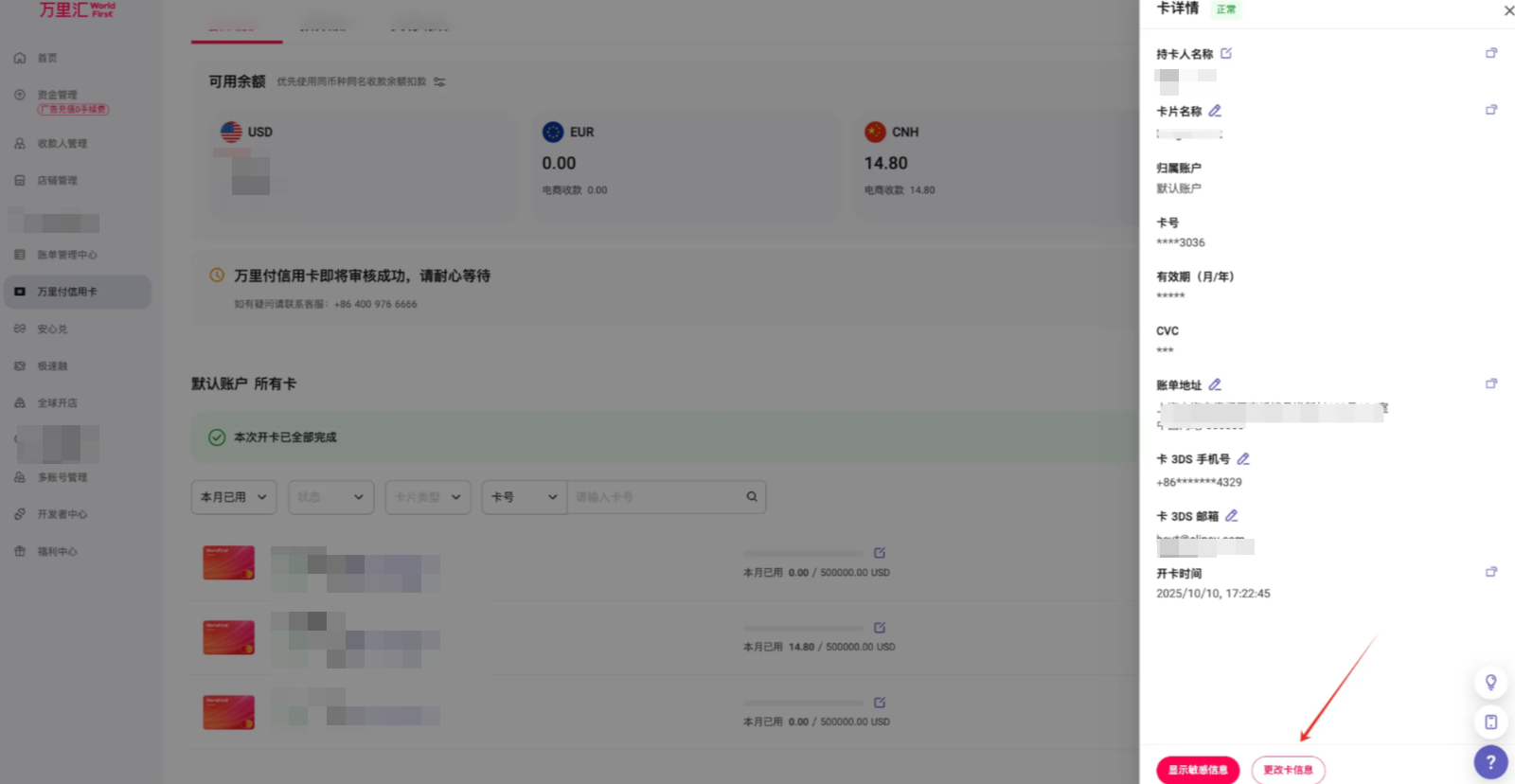Open 多账号管理 in the sidebar
The image size is (1515, 784).
click(x=62, y=477)
